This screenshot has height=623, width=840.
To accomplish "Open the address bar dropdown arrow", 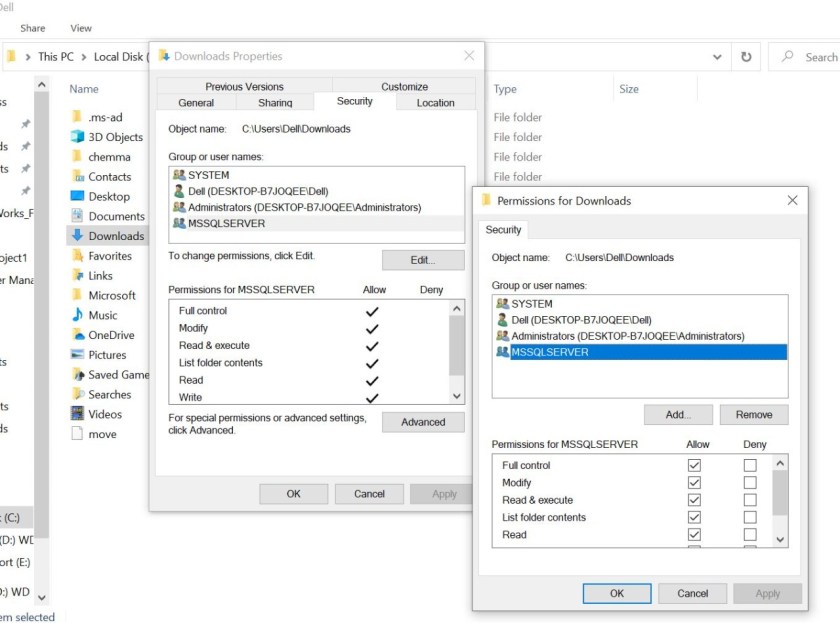I will pos(715,57).
